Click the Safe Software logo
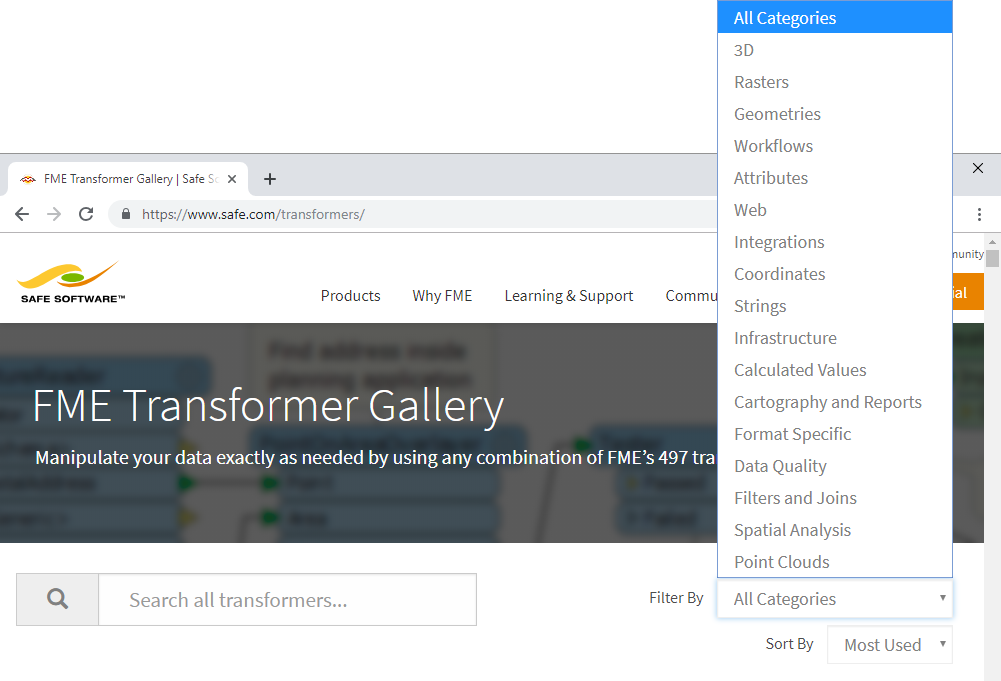This screenshot has height=681, width=1001. pyautogui.click(x=71, y=282)
